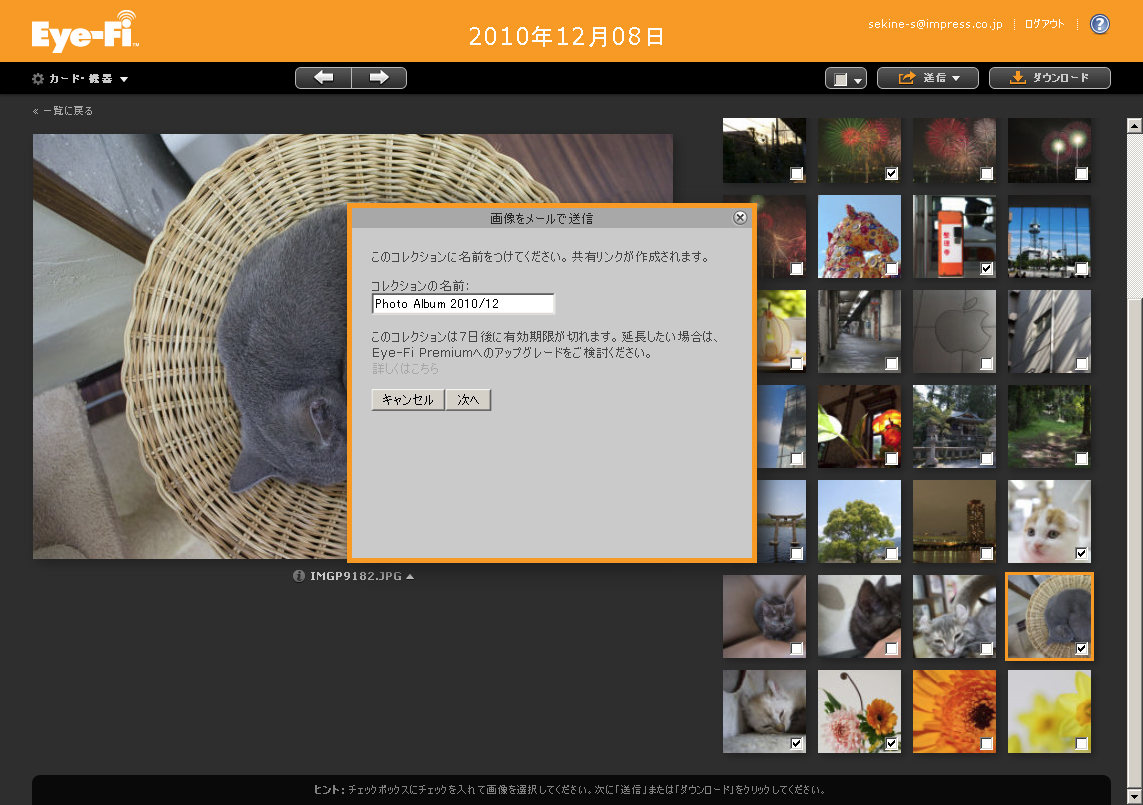Click the コレクションの名前 input field
Viewport: 1143px width, 805px height.
click(462, 303)
